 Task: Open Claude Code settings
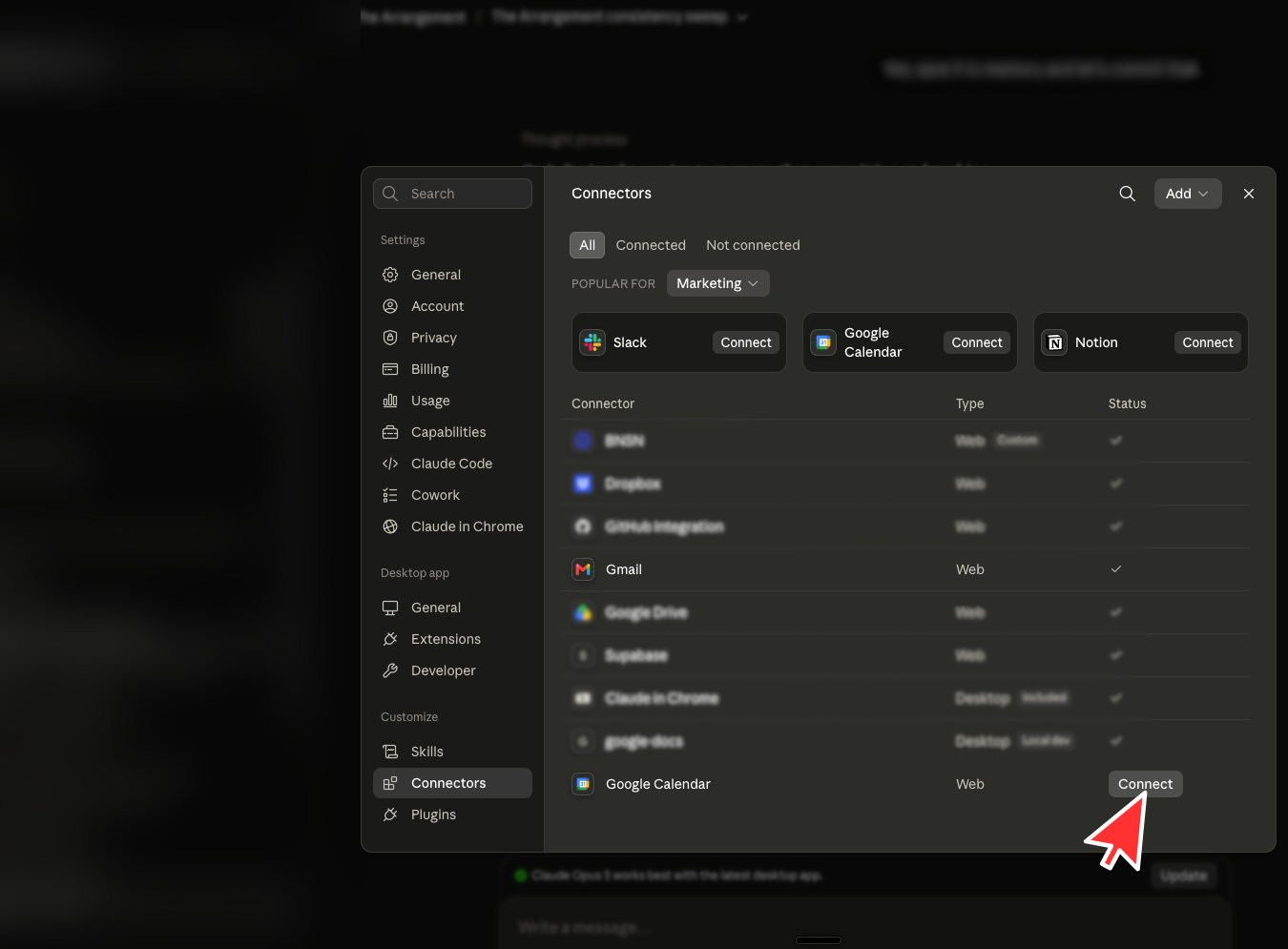[x=452, y=464]
